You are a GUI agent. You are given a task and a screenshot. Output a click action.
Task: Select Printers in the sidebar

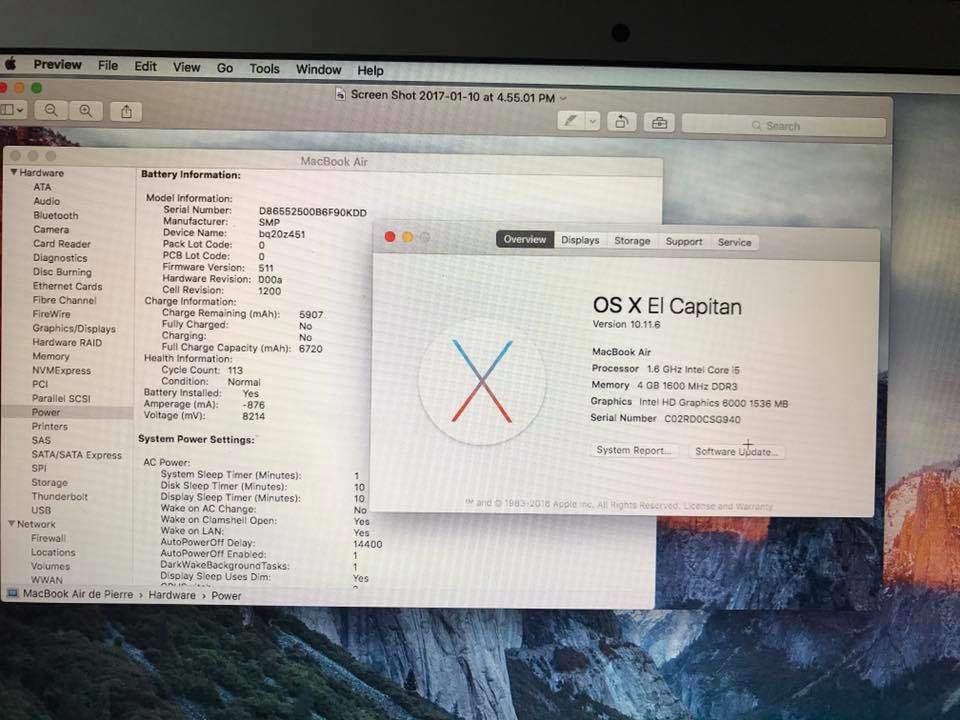coord(50,426)
